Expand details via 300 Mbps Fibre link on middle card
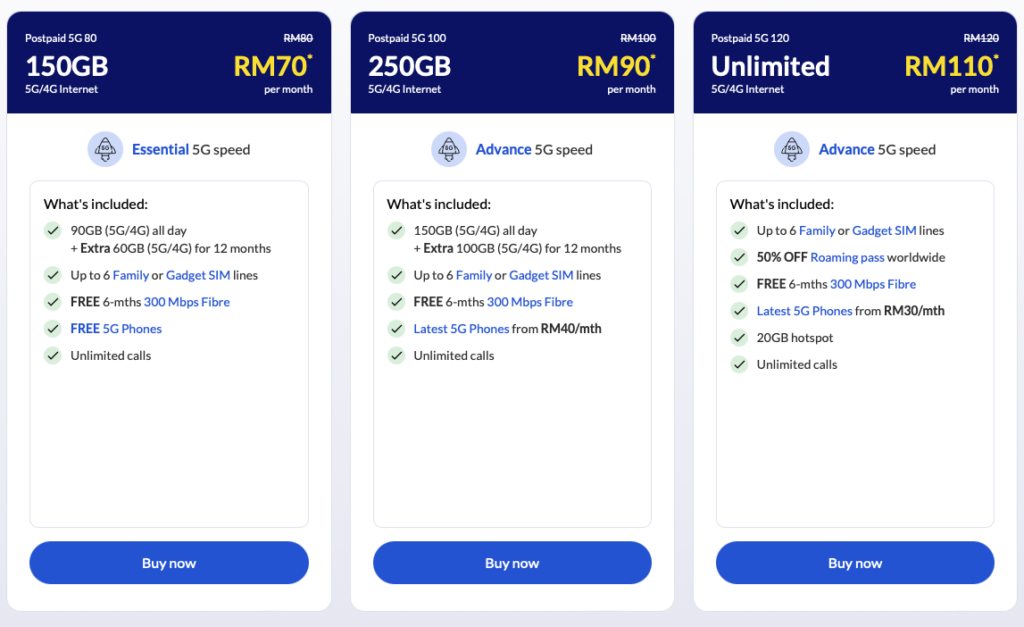This screenshot has width=1024, height=627. [x=530, y=301]
